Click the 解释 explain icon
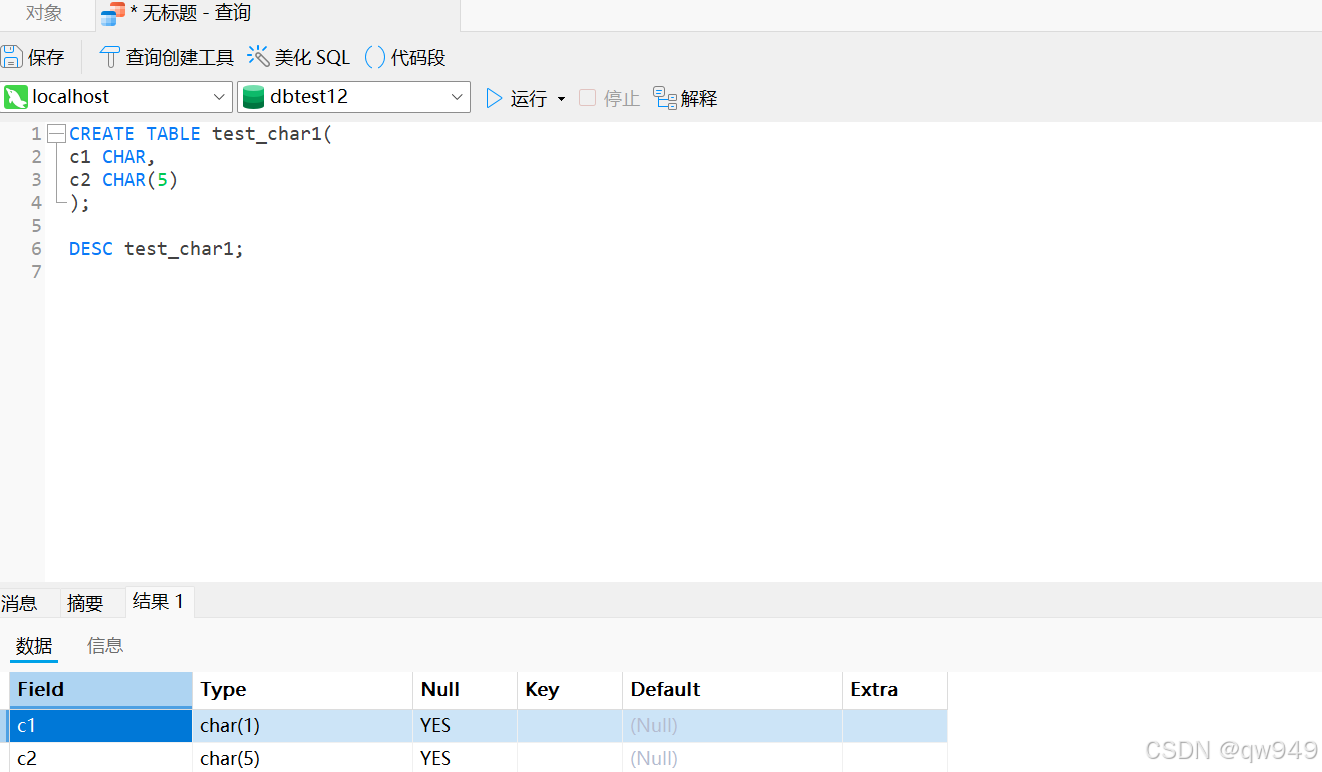Screen dimensions: 1322x772 (x=664, y=97)
